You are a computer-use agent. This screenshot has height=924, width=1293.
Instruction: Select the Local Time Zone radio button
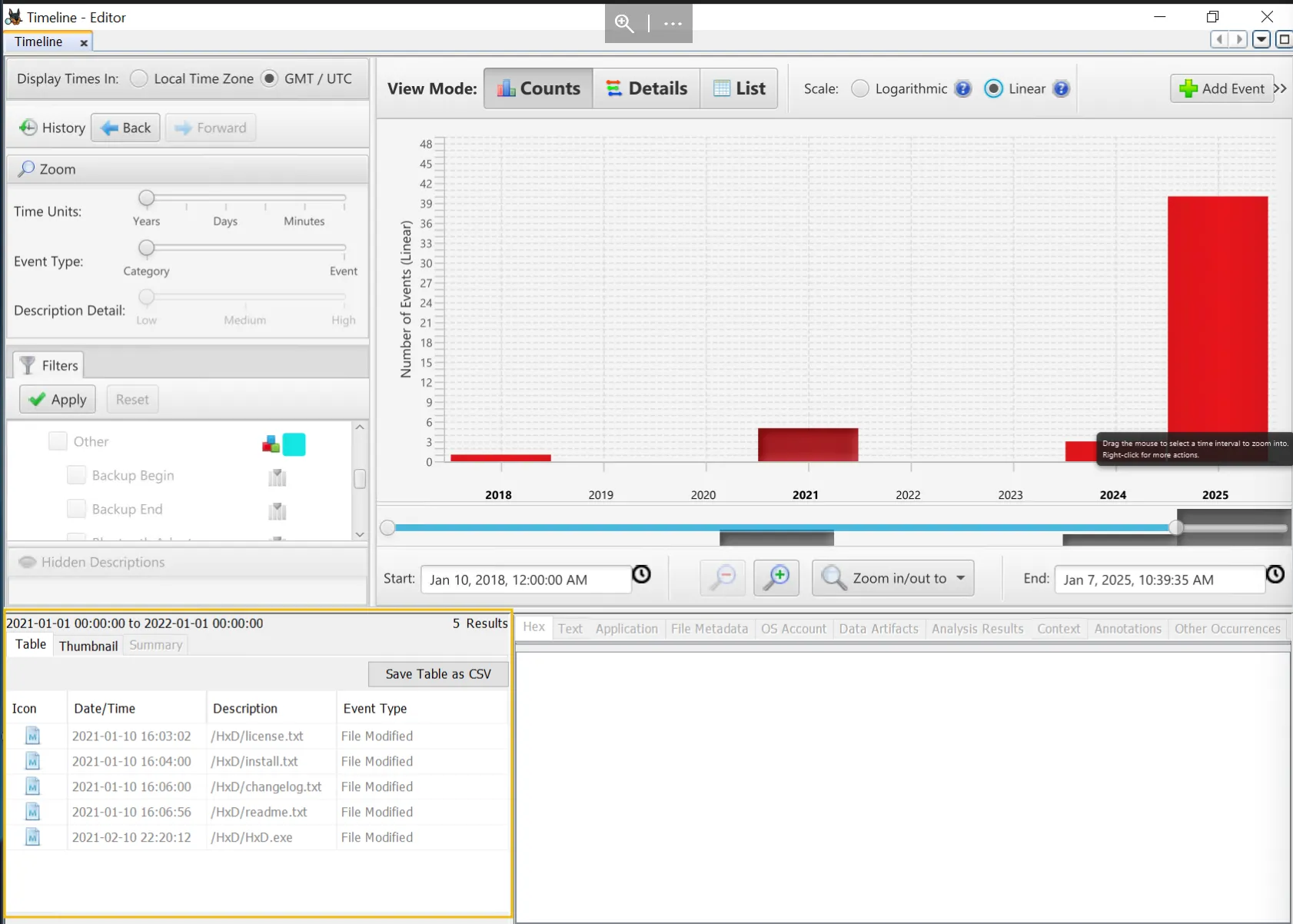click(139, 78)
